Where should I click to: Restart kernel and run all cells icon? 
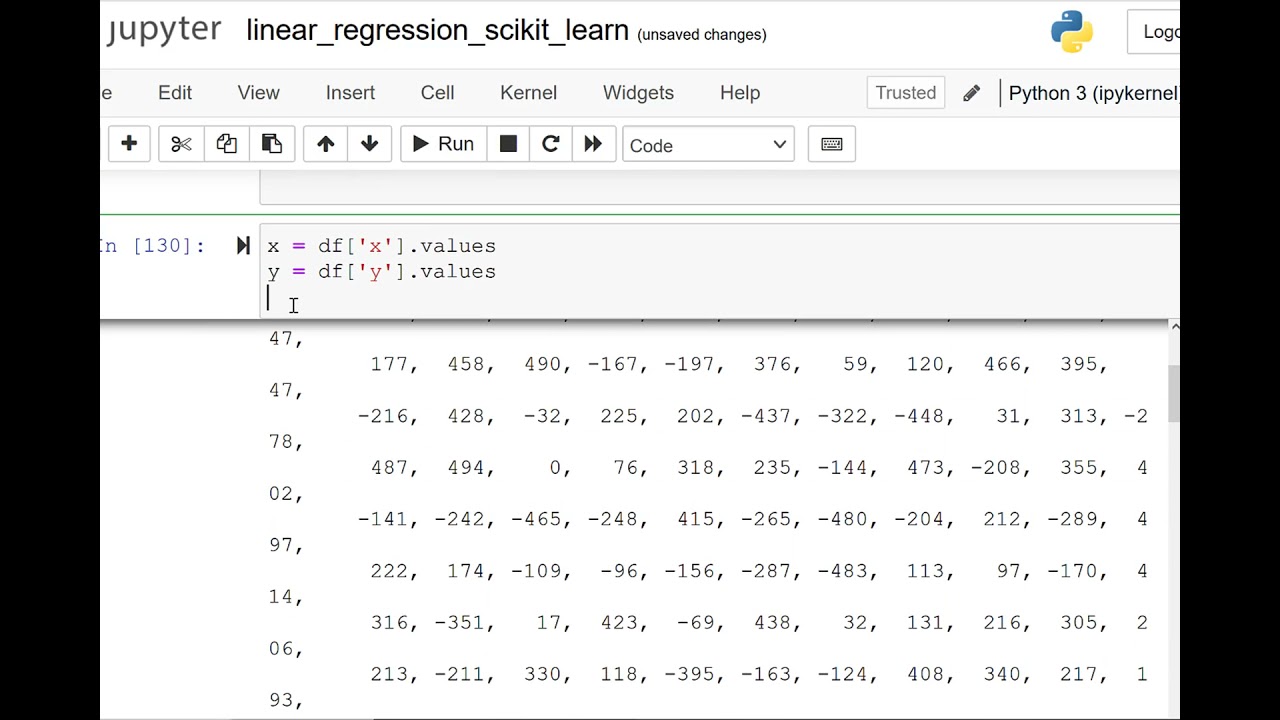pyautogui.click(x=593, y=144)
